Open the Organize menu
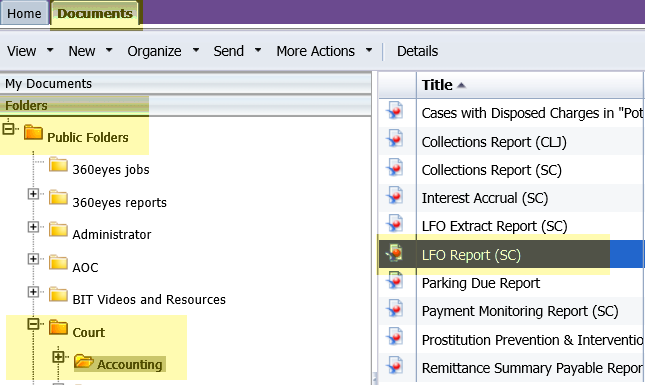Viewport: 645px width, 385px height. point(154,51)
